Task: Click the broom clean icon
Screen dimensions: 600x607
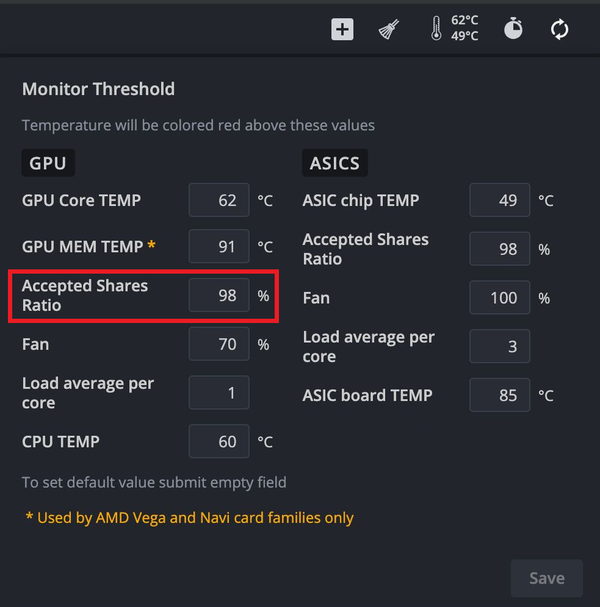Action: [388, 29]
